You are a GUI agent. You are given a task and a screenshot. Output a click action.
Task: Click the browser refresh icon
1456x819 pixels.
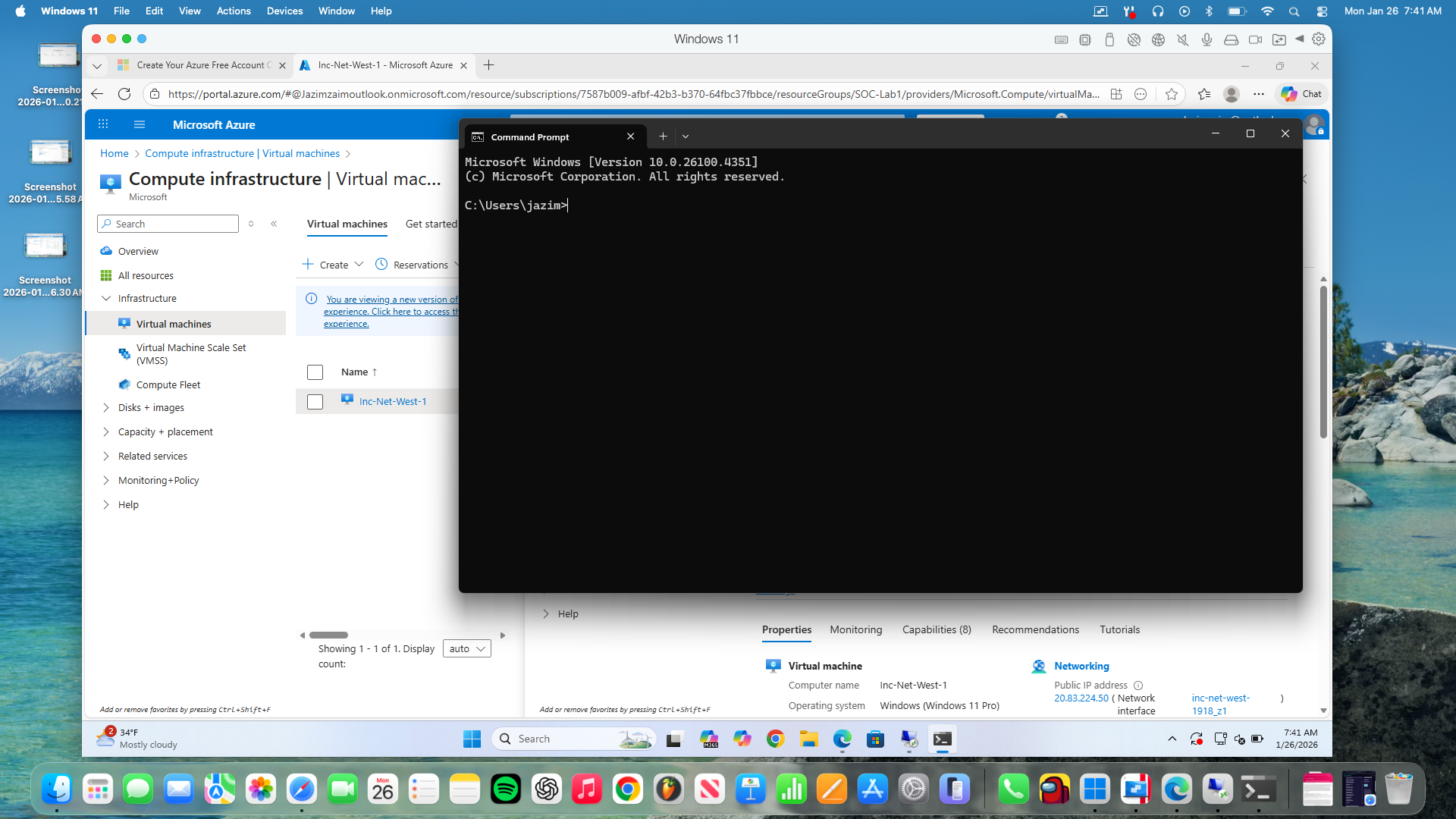(x=124, y=94)
